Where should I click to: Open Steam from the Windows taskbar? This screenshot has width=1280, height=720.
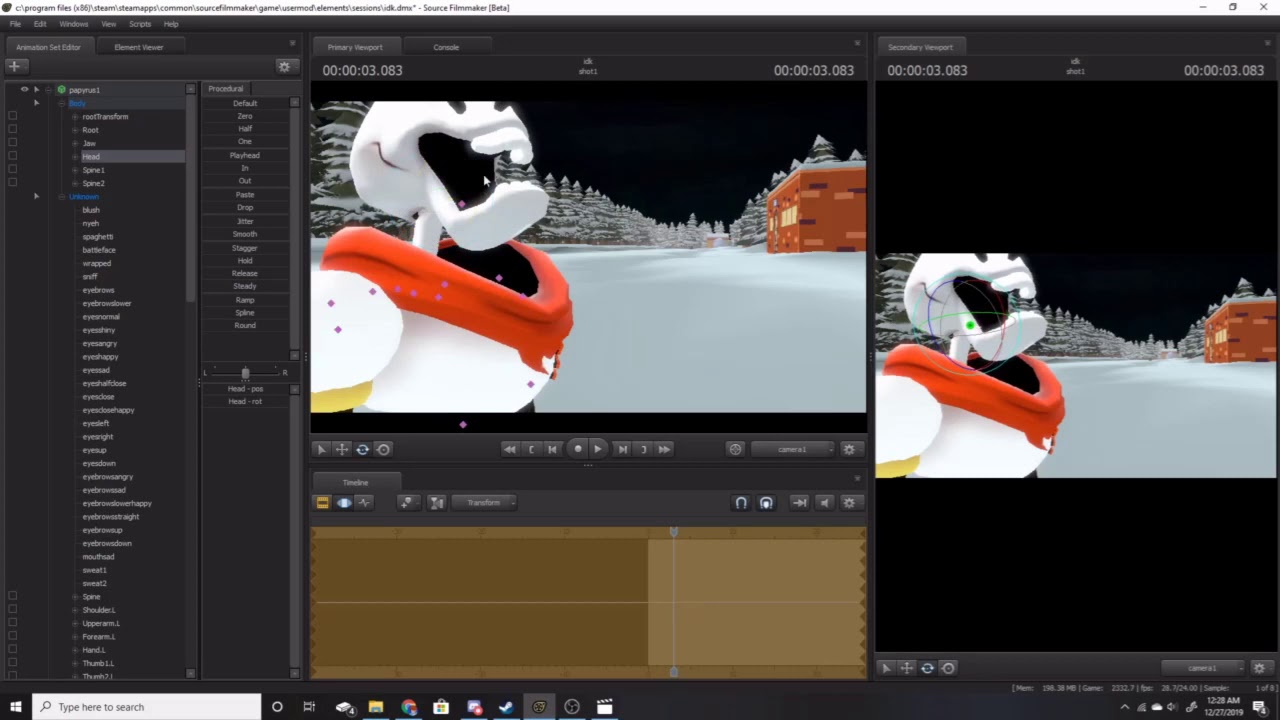[x=507, y=707]
